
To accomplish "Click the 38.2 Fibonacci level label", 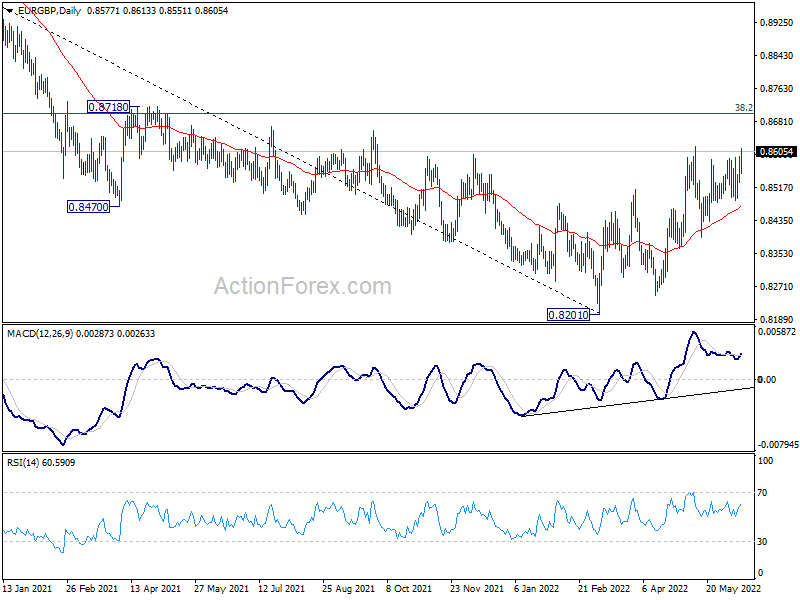I will pyautogui.click(x=743, y=107).
